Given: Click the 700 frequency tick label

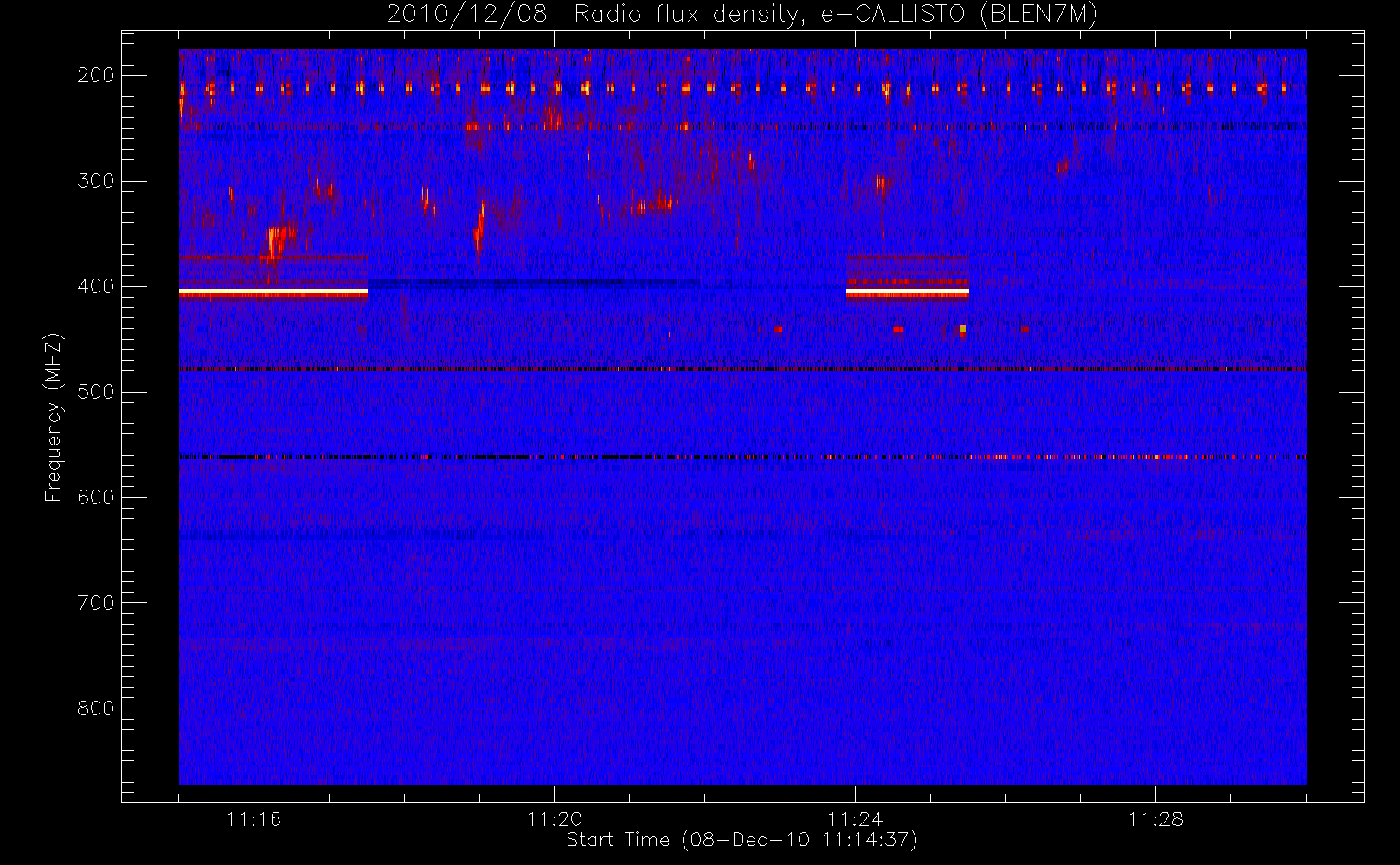Looking at the screenshot, I should [x=96, y=603].
